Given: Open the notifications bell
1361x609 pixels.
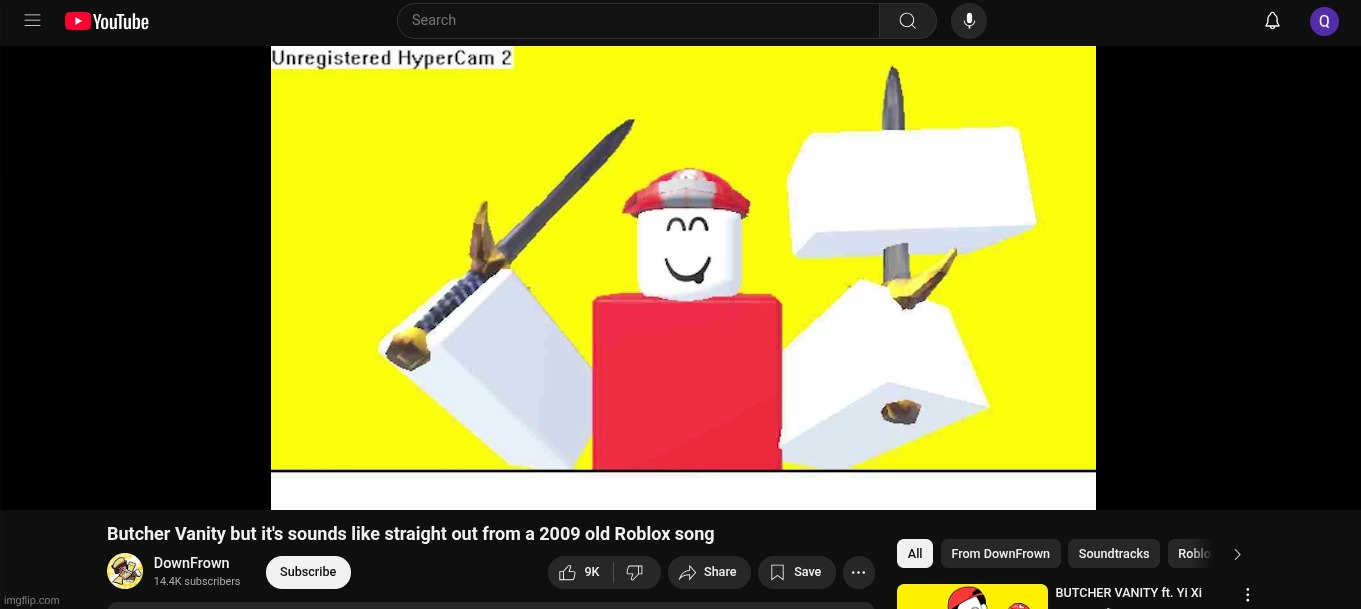Looking at the screenshot, I should coord(1272,21).
